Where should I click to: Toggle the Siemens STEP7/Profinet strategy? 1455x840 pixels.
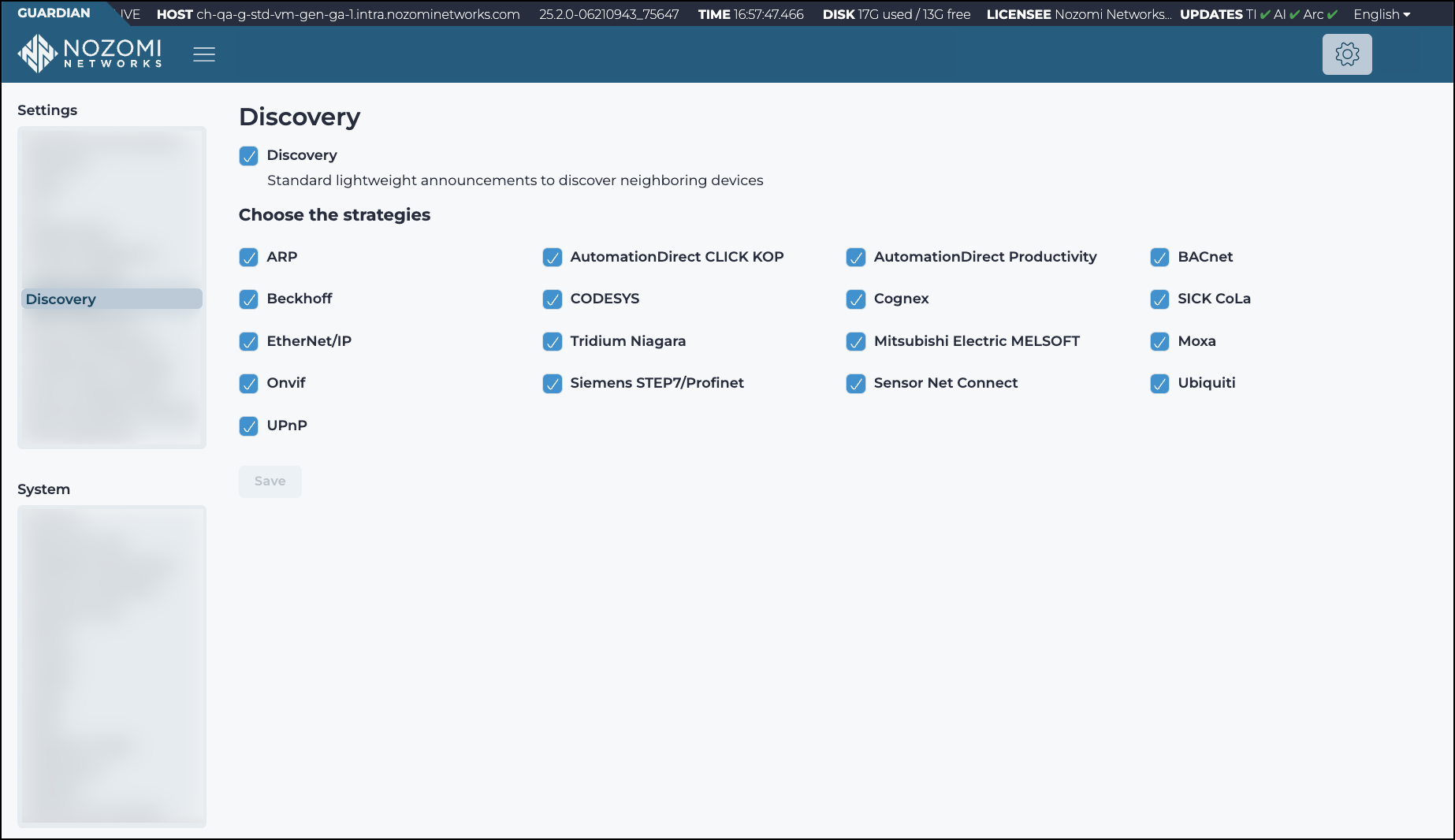[x=553, y=384]
